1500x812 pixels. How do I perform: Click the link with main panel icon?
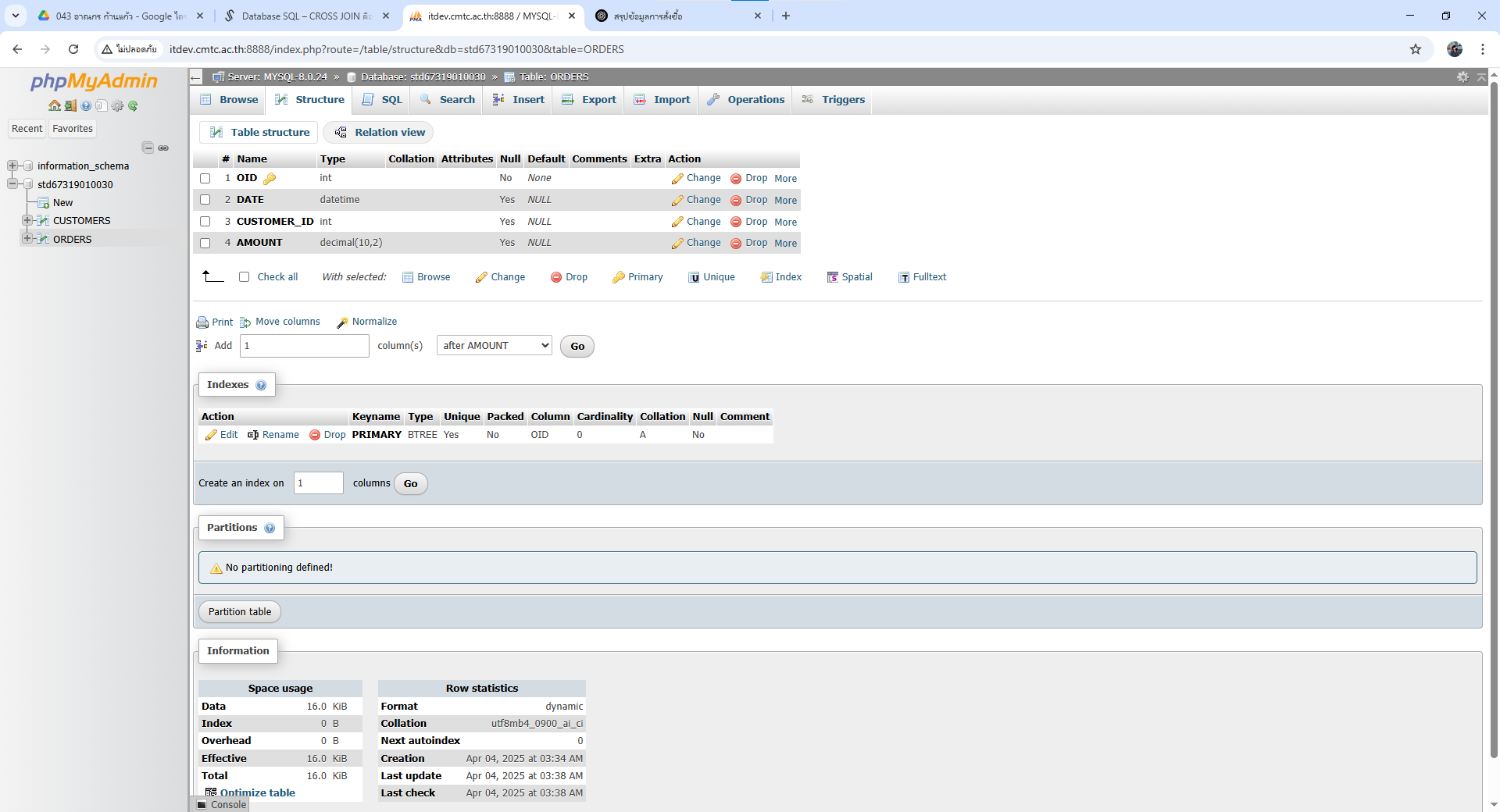pos(163,148)
